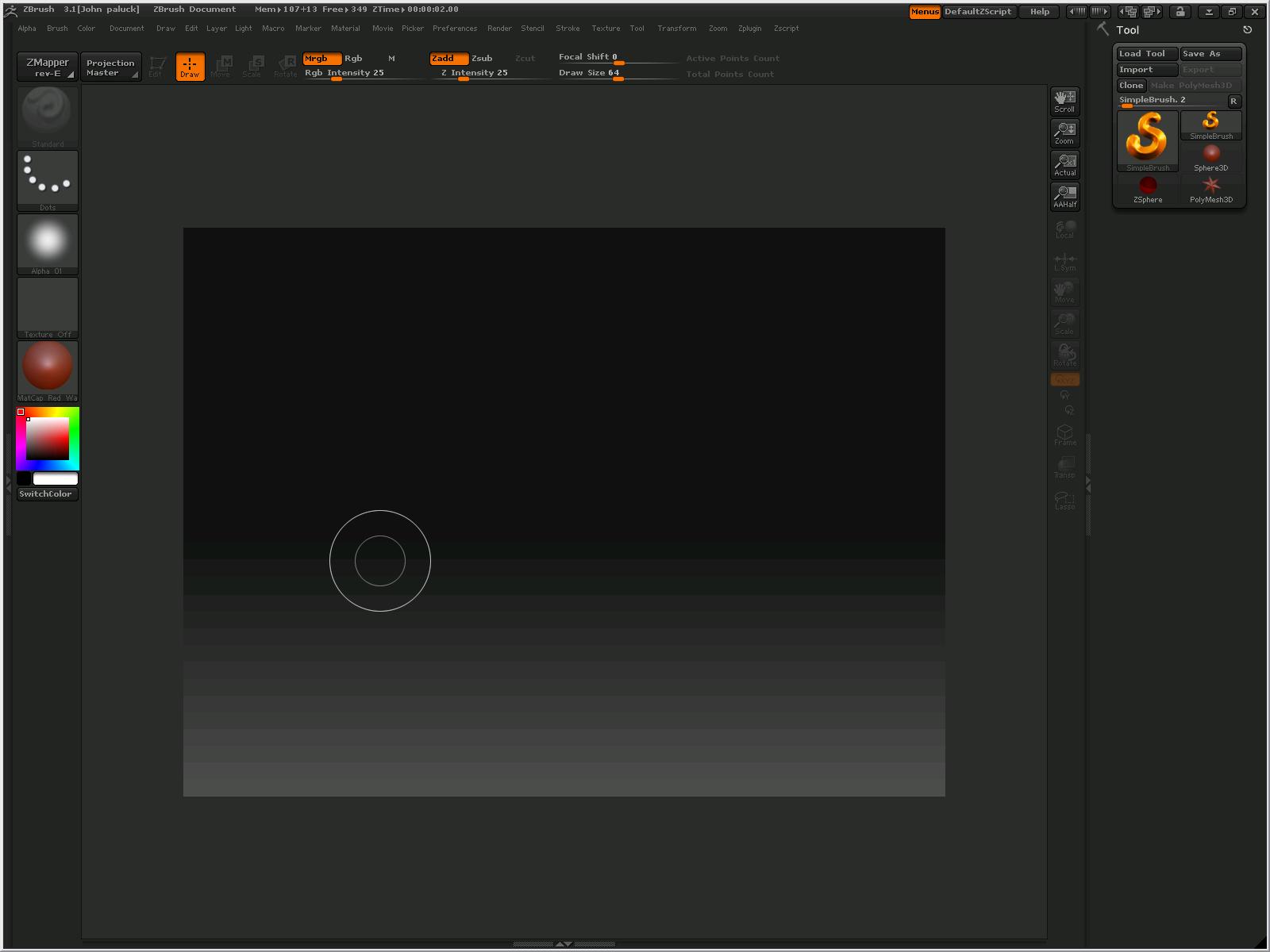This screenshot has width=1270, height=952.
Task: Open the MatCap Red Wax material picker
Action: pyautogui.click(x=47, y=369)
